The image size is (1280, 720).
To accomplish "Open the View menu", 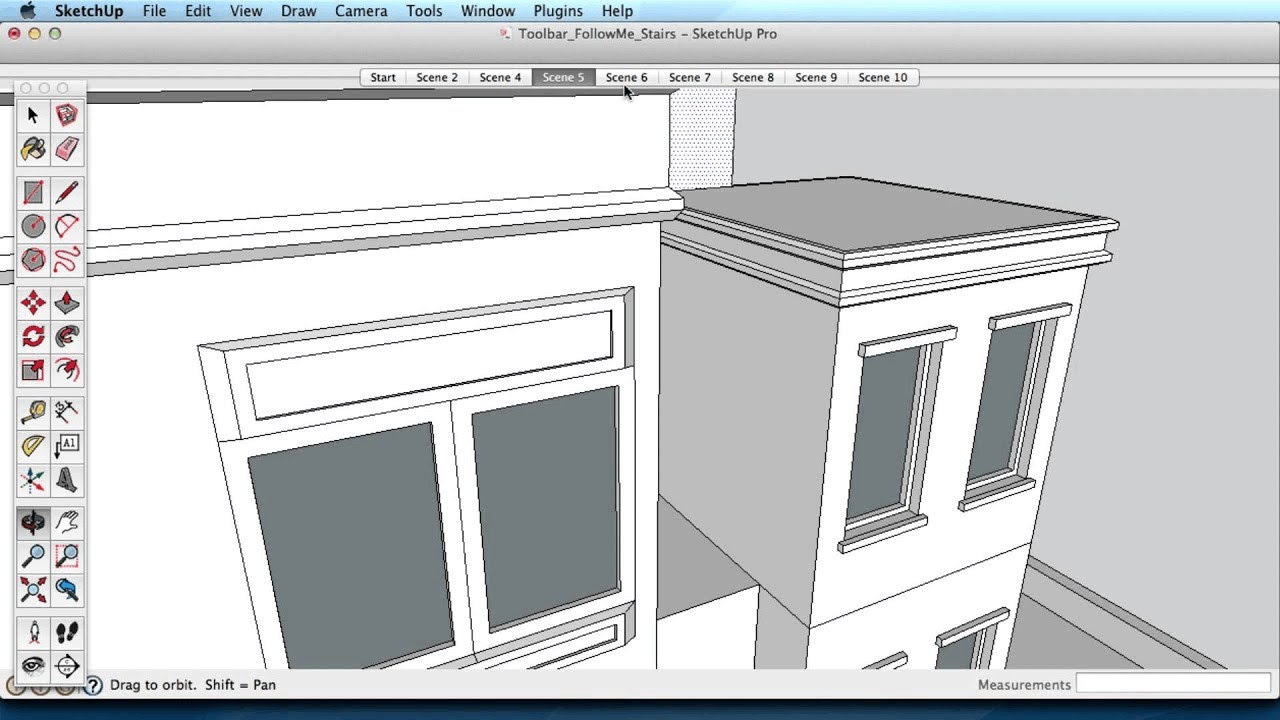I will (246, 11).
